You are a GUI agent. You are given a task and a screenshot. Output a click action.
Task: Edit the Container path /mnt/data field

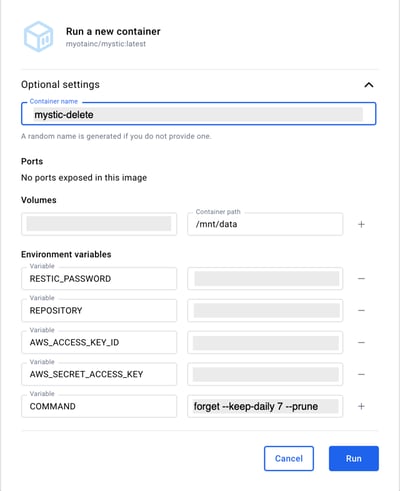click(265, 224)
